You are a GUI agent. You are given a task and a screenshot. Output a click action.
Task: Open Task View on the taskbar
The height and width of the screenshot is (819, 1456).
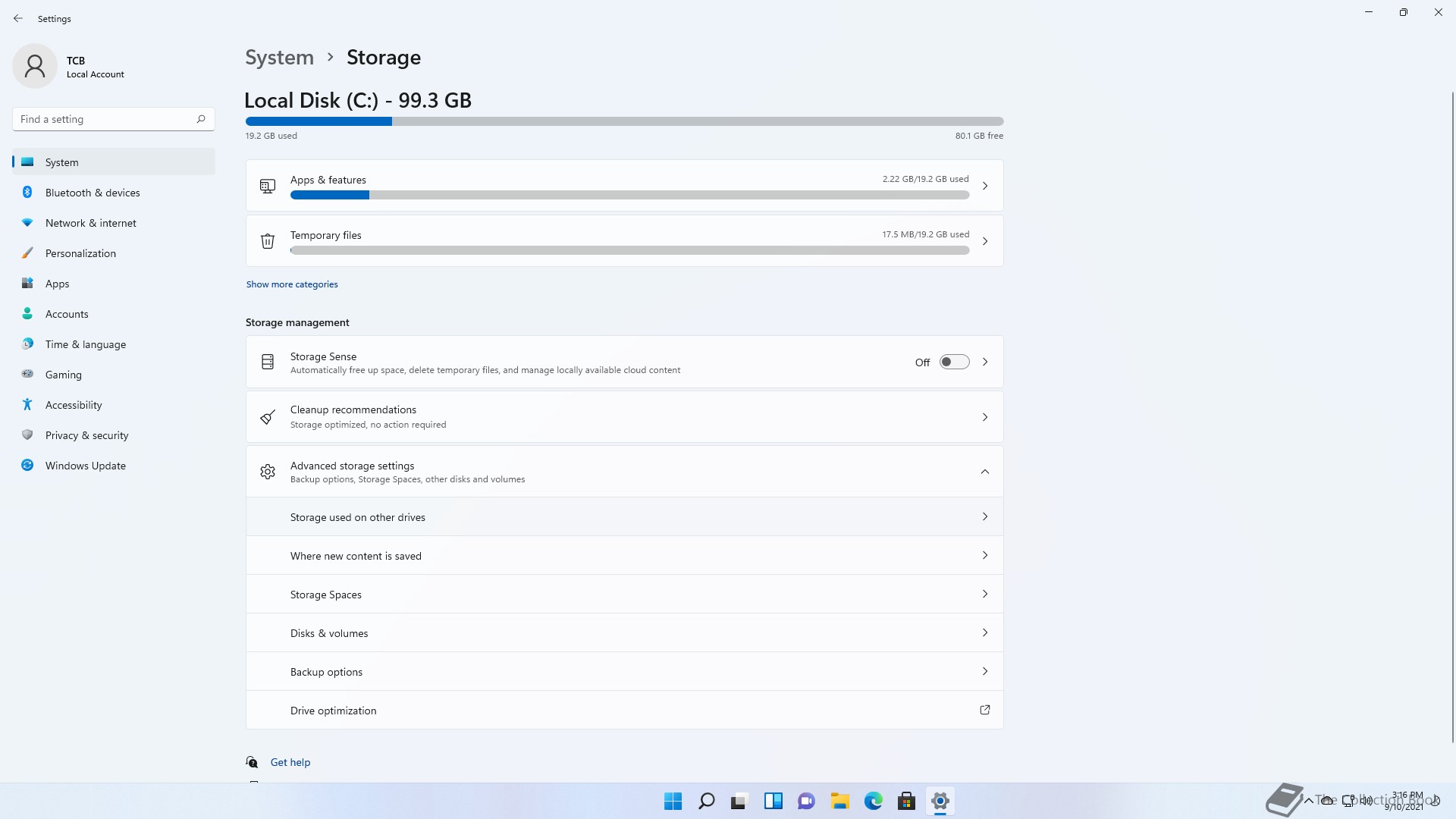tap(739, 801)
